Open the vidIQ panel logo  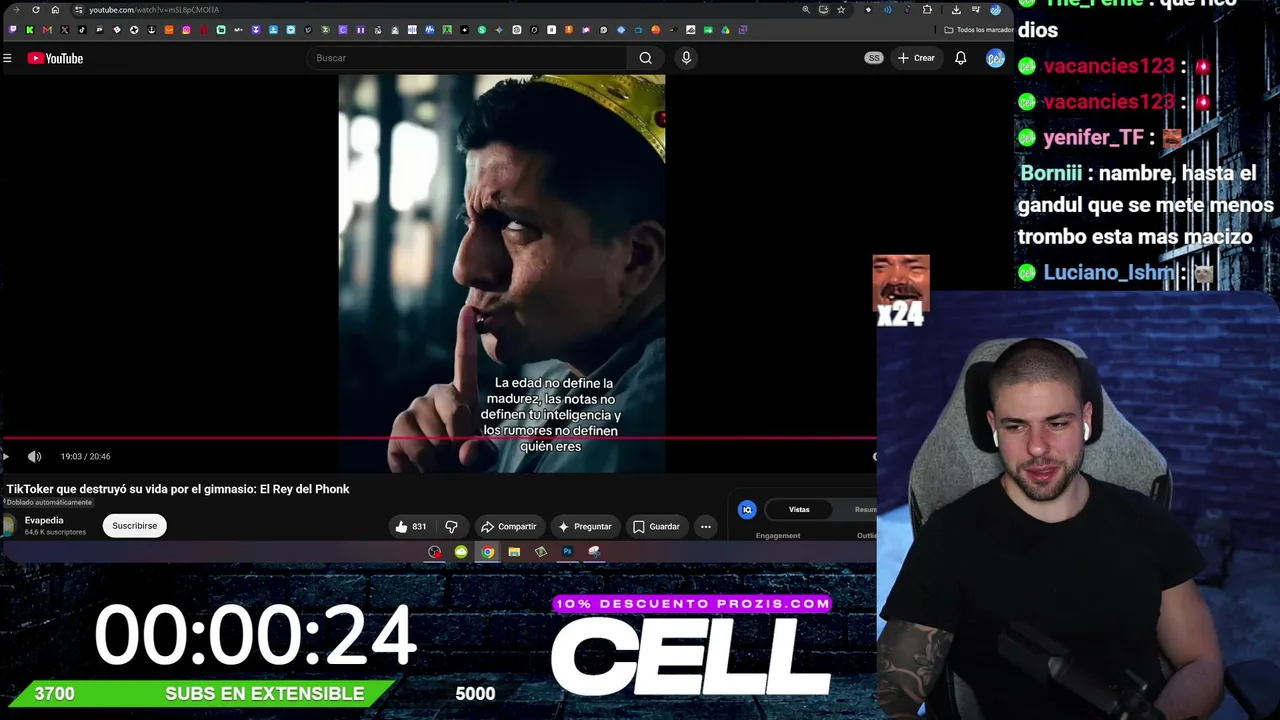coord(747,510)
